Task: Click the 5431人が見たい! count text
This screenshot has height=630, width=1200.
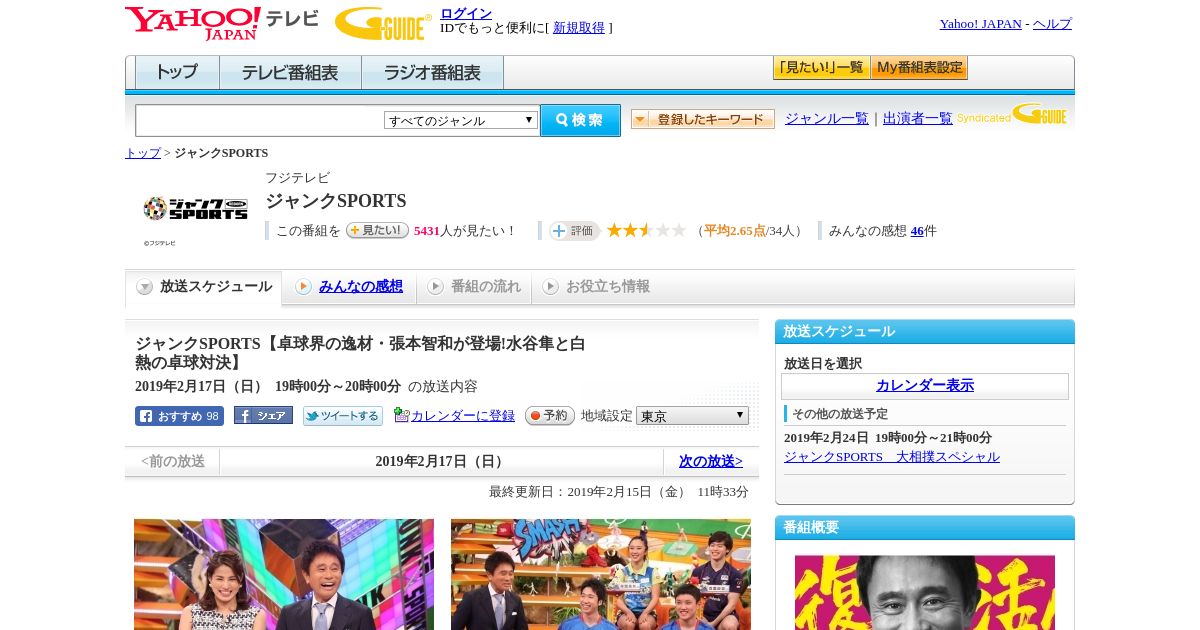Action: (x=465, y=230)
